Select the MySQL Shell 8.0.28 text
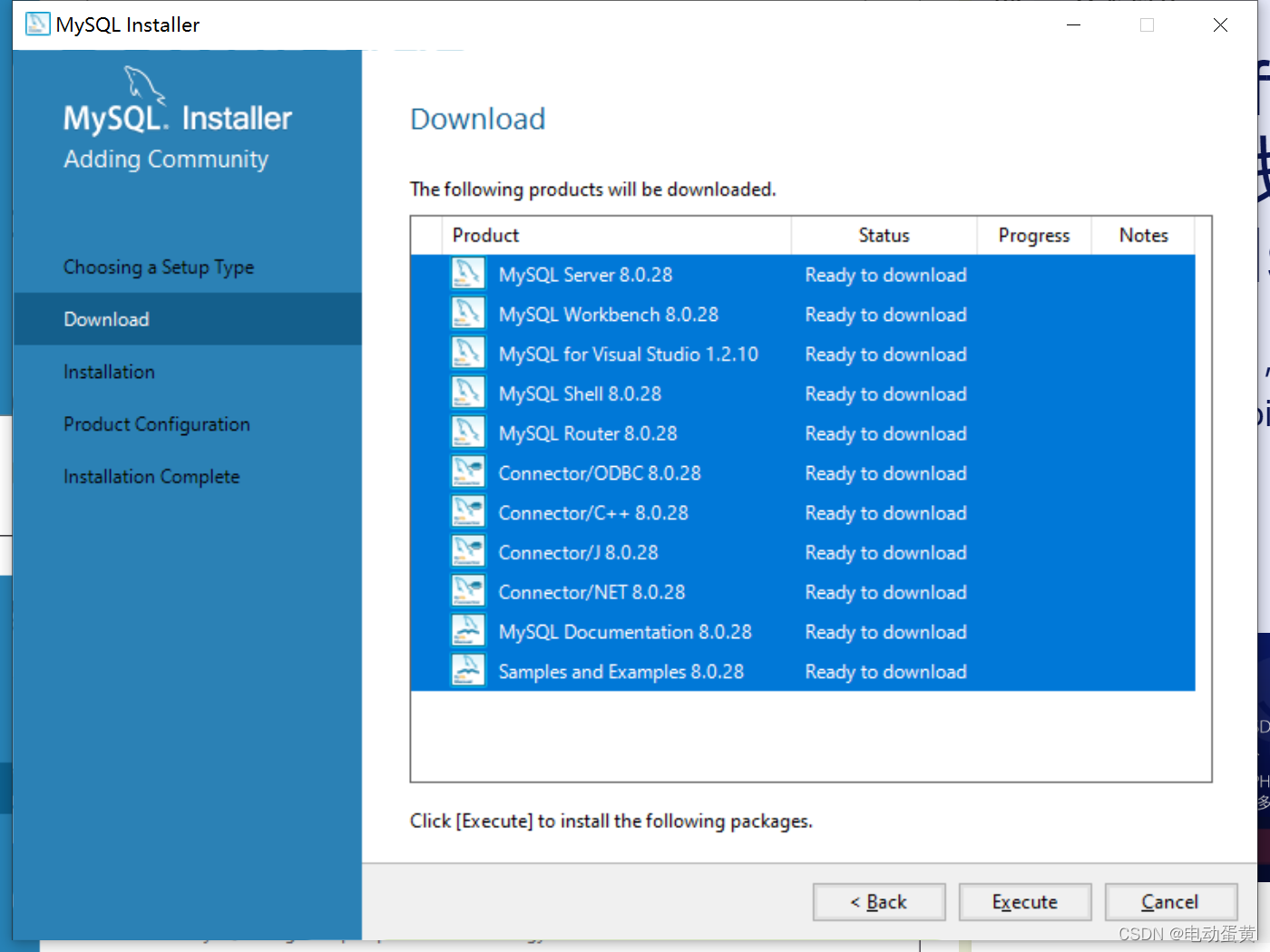Image resolution: width=1270 pixels, height=952 pixels. tap(580, 394)
